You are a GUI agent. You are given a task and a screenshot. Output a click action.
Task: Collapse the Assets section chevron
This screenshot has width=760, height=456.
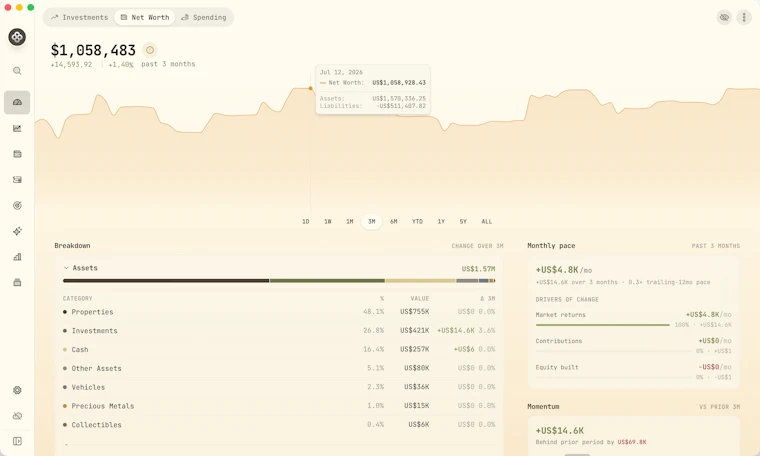pos(66,268)
